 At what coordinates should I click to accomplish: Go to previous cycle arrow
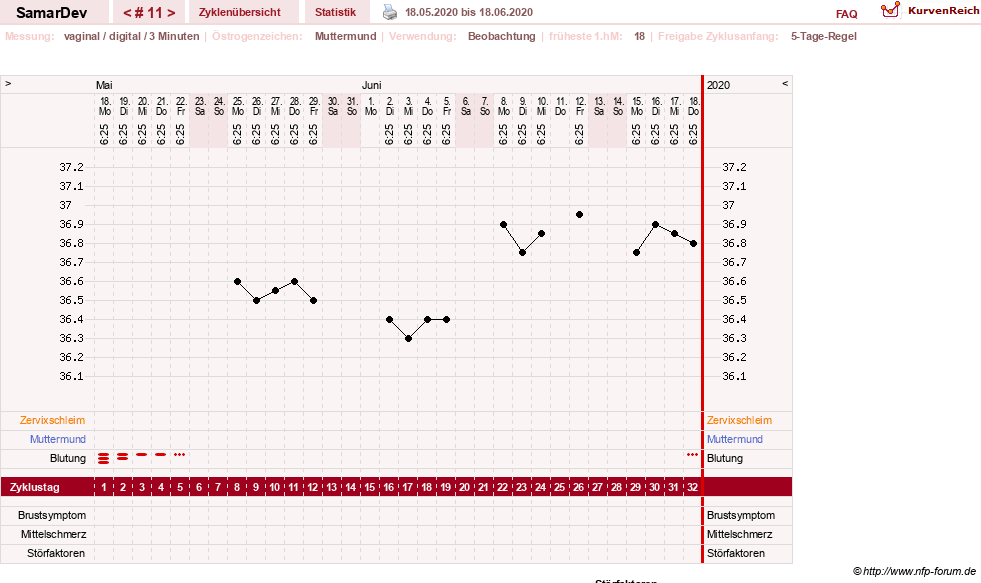[127, 13]
